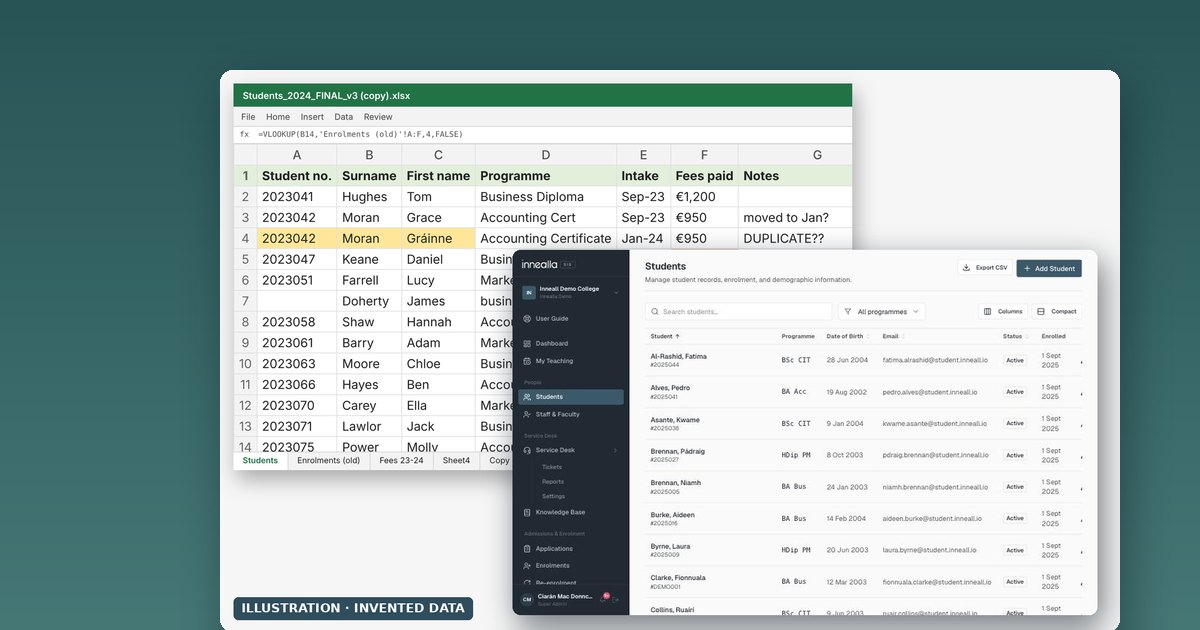Open the Data menu in the spreadsheet
Viewport: 1200px width, 630px height.
pyautogui.click(x=343, y=117)
